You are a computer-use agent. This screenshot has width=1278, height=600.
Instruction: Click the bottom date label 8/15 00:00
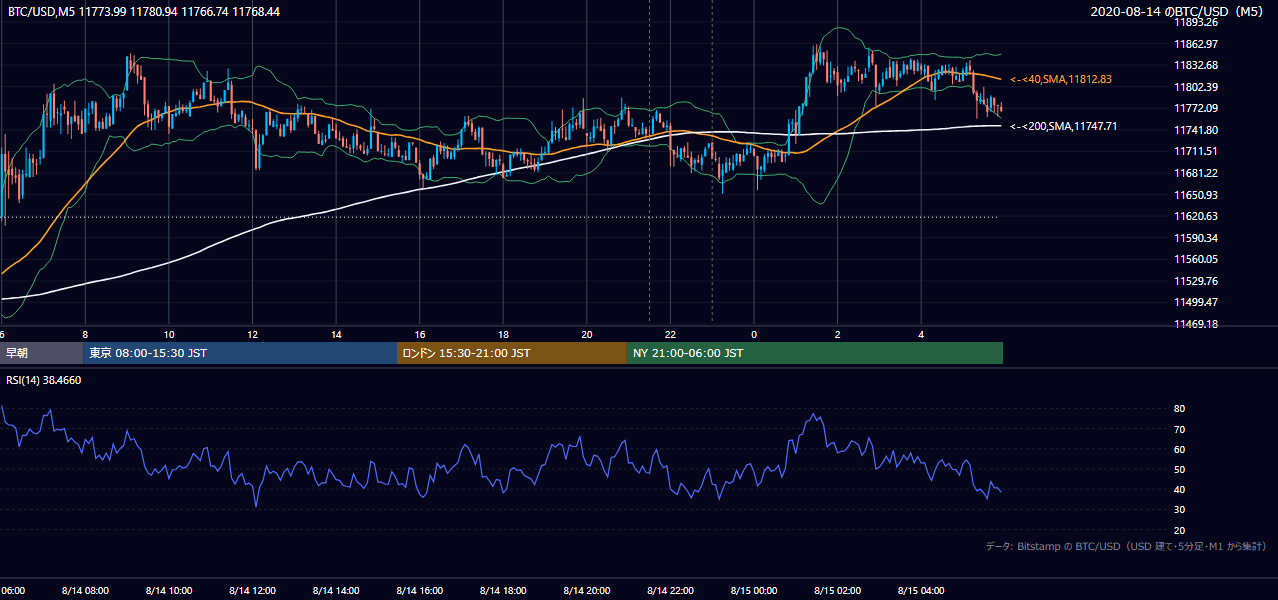(754, 590)
